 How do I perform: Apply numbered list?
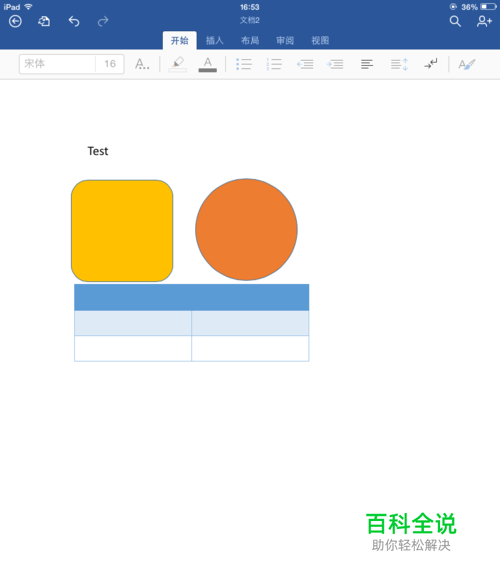(x=274, y=64)
